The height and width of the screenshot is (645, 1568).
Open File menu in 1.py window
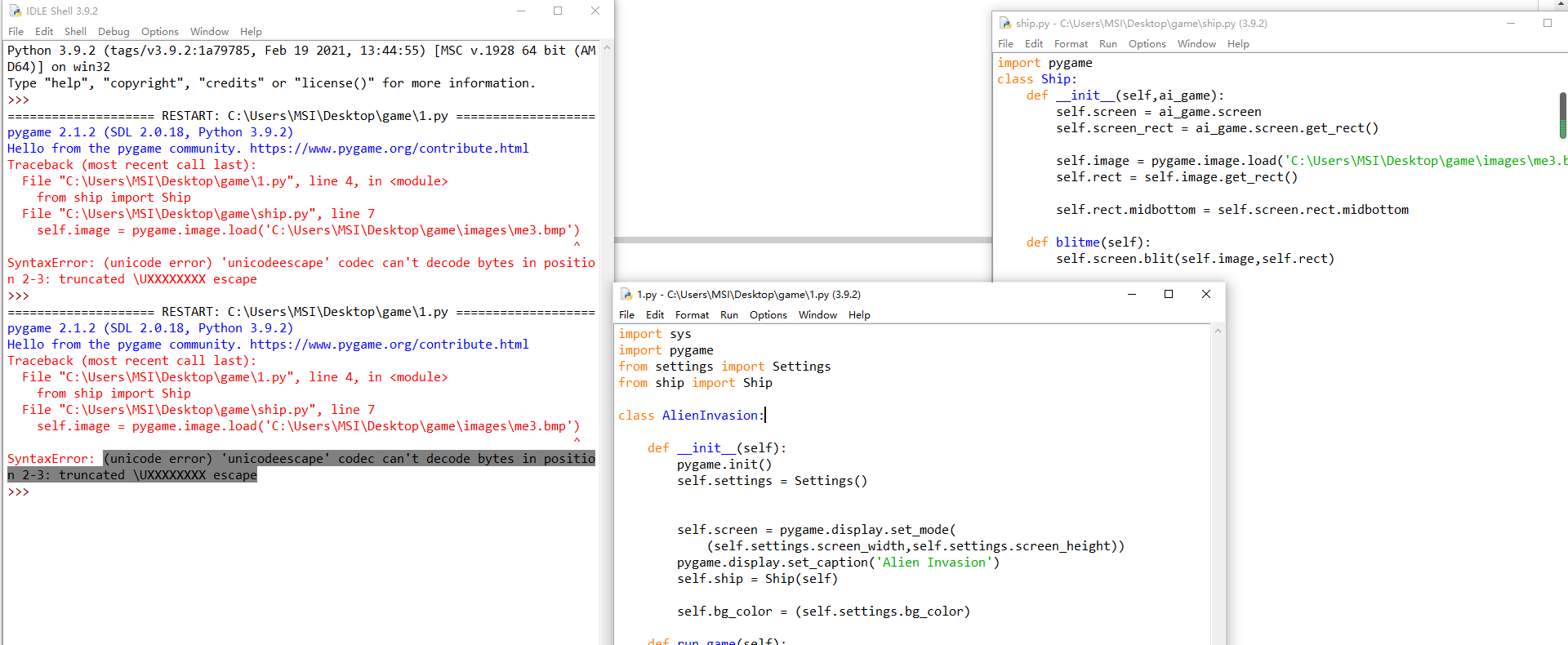coord(626,315)
